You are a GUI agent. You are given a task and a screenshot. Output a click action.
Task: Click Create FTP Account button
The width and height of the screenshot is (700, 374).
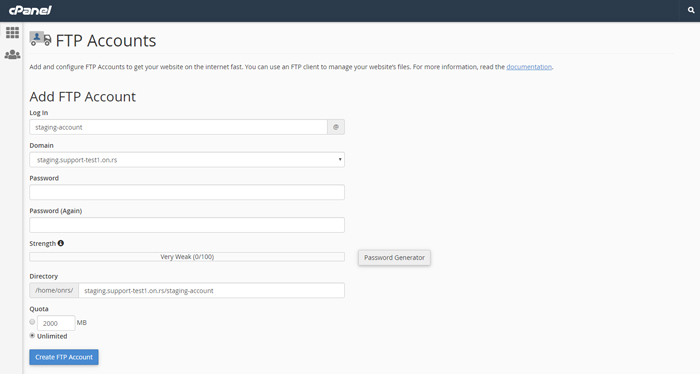click(64, 357)
